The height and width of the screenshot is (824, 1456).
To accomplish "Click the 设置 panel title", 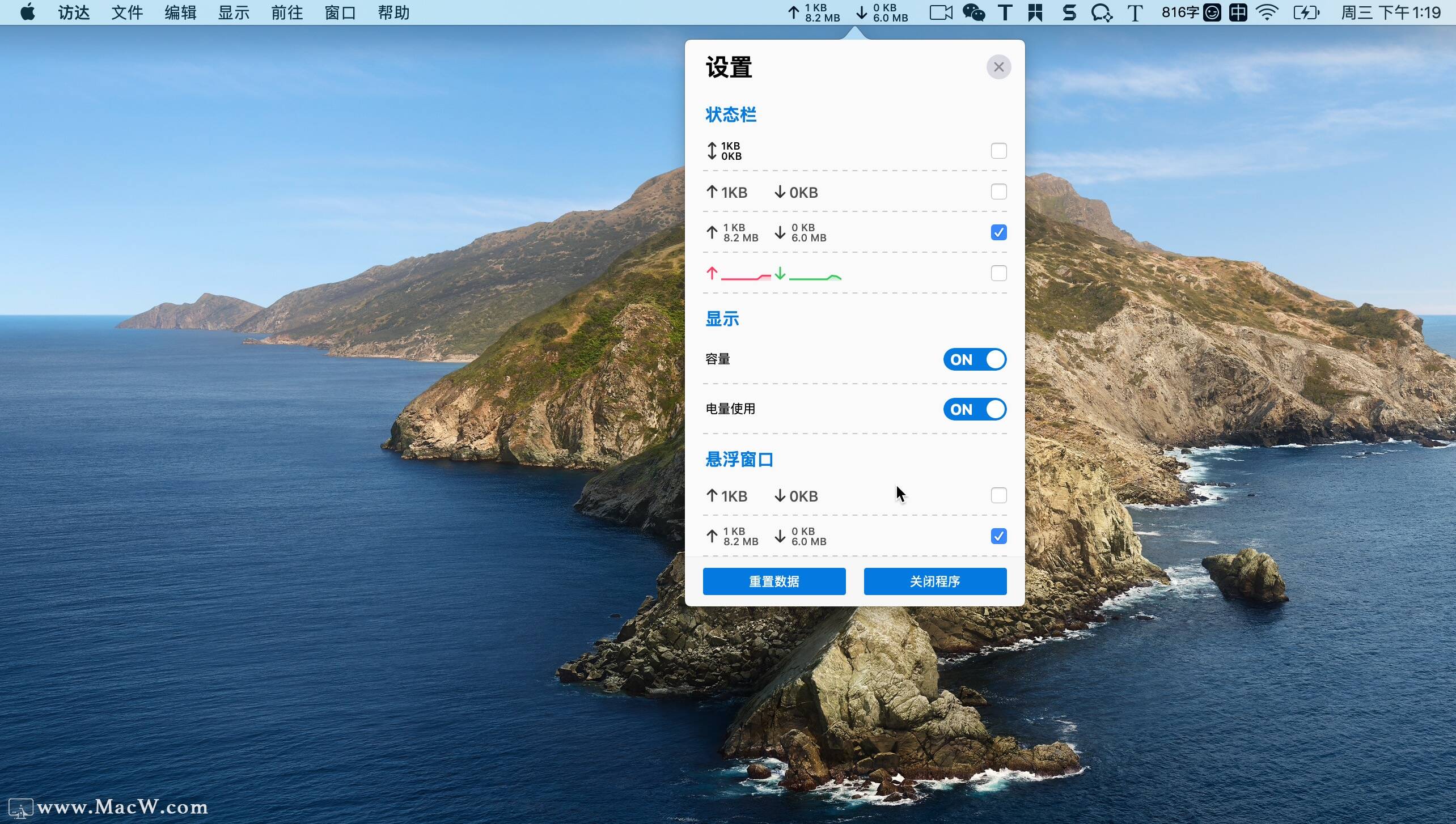I will pos(729,67).
